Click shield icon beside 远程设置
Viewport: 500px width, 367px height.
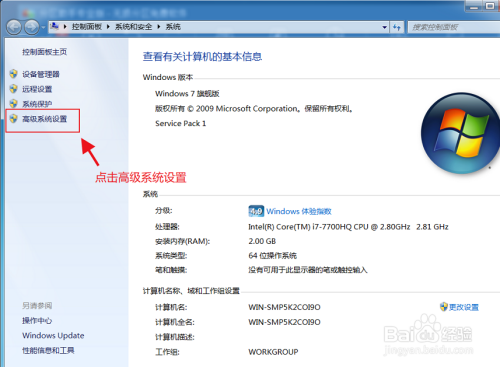(x=14, y=89)
